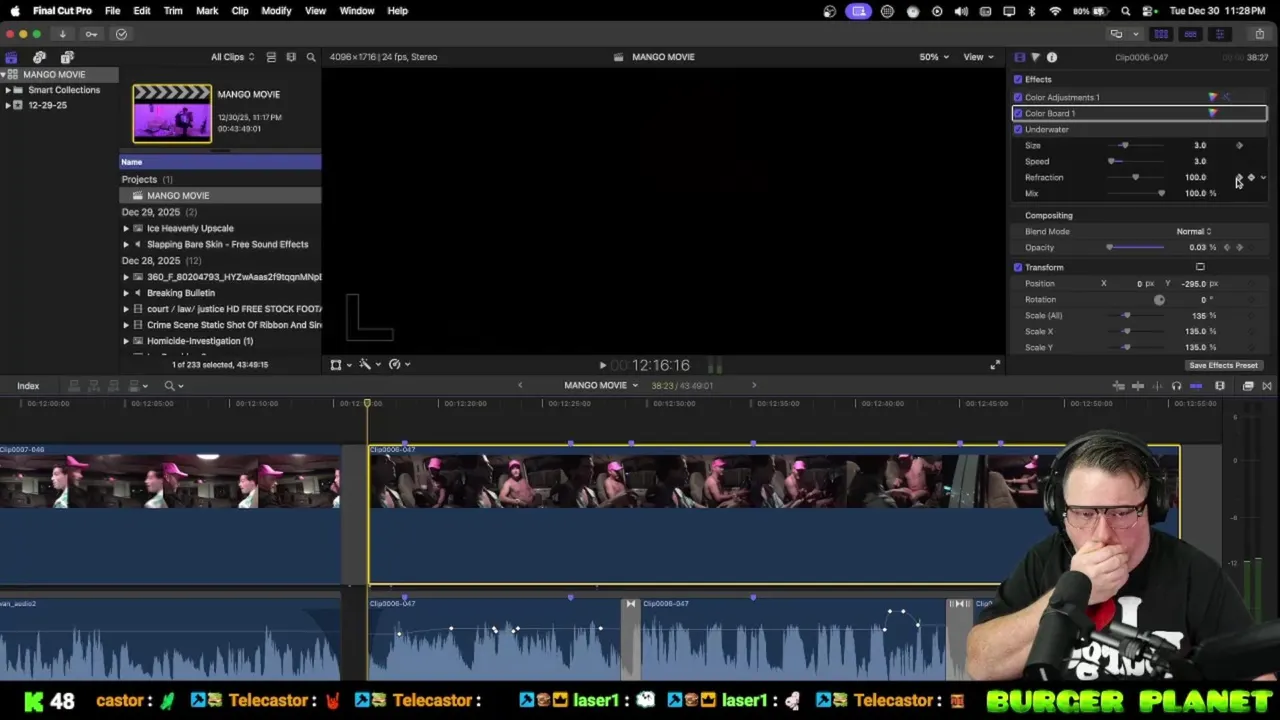
Task: Open the Effects browser icon in timeline bar
Action: pyautogui.click(x=1248, y=386)
